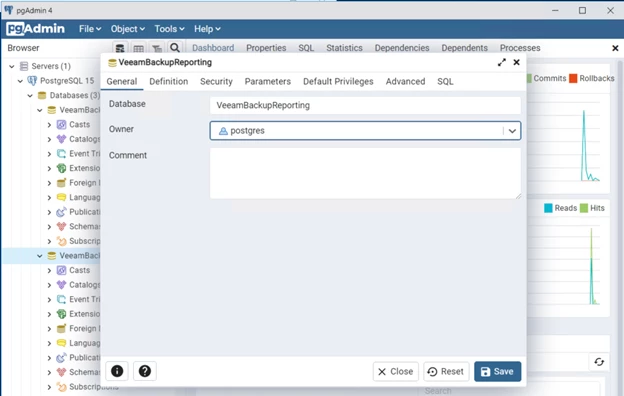Image resolution: width=624 pixels, height=396 pixels.
Task: Collapse the selected second VeeamBac database node
Action: (40, 256)
